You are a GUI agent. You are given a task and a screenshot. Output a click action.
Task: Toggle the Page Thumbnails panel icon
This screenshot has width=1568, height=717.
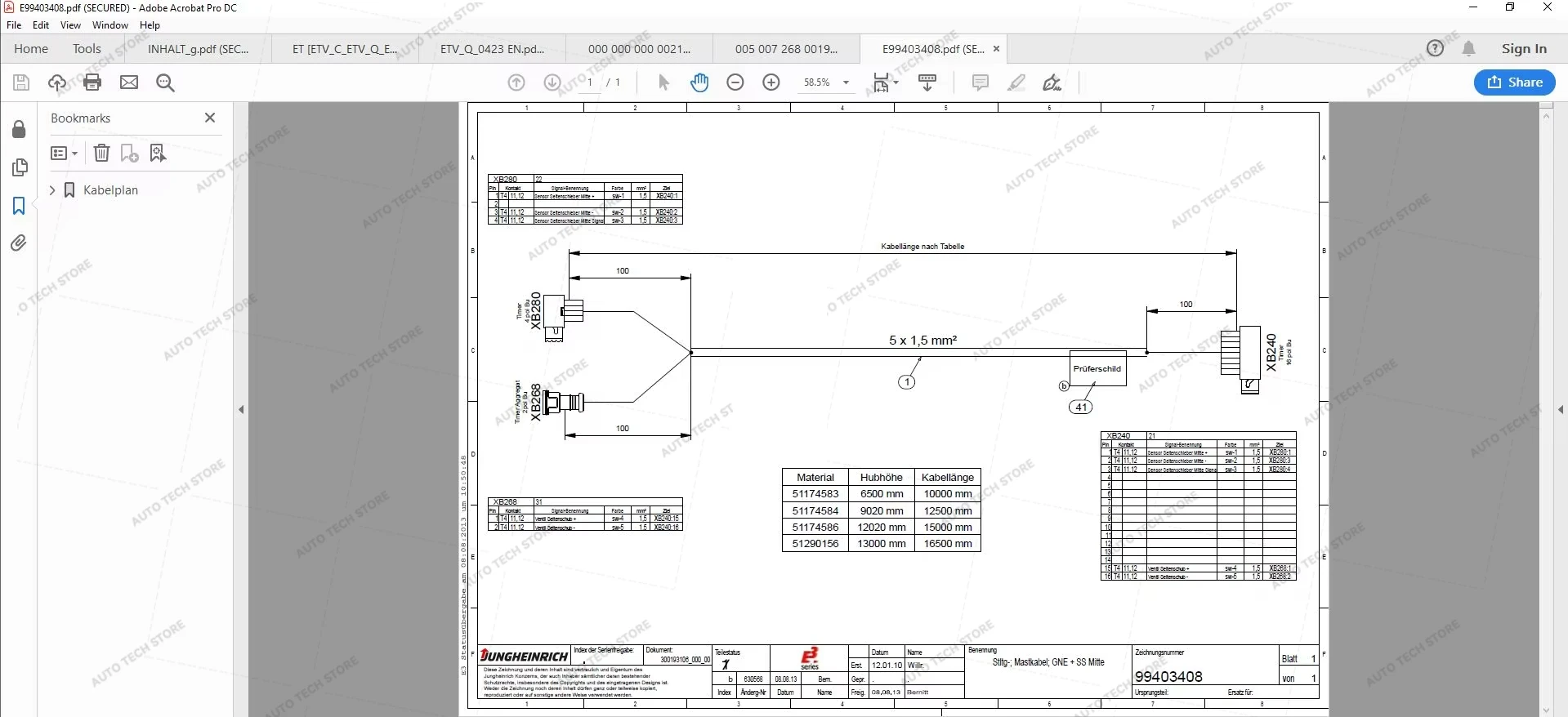(19, 167)
